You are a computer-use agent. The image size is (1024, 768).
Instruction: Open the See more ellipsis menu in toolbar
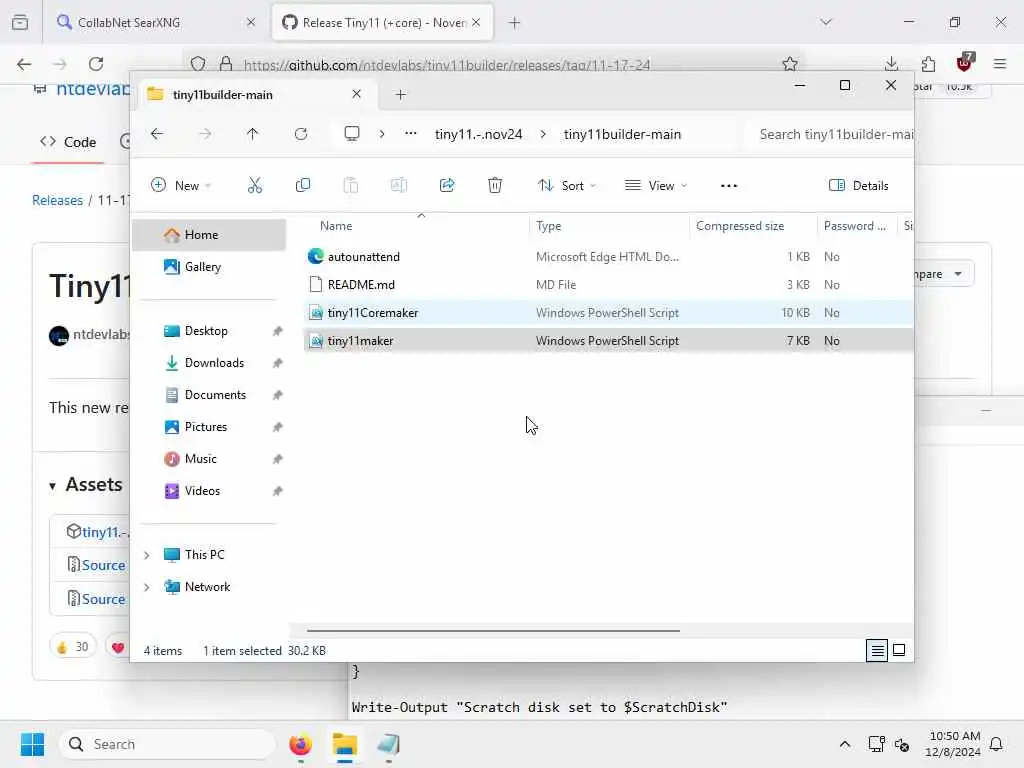point(729,185)
